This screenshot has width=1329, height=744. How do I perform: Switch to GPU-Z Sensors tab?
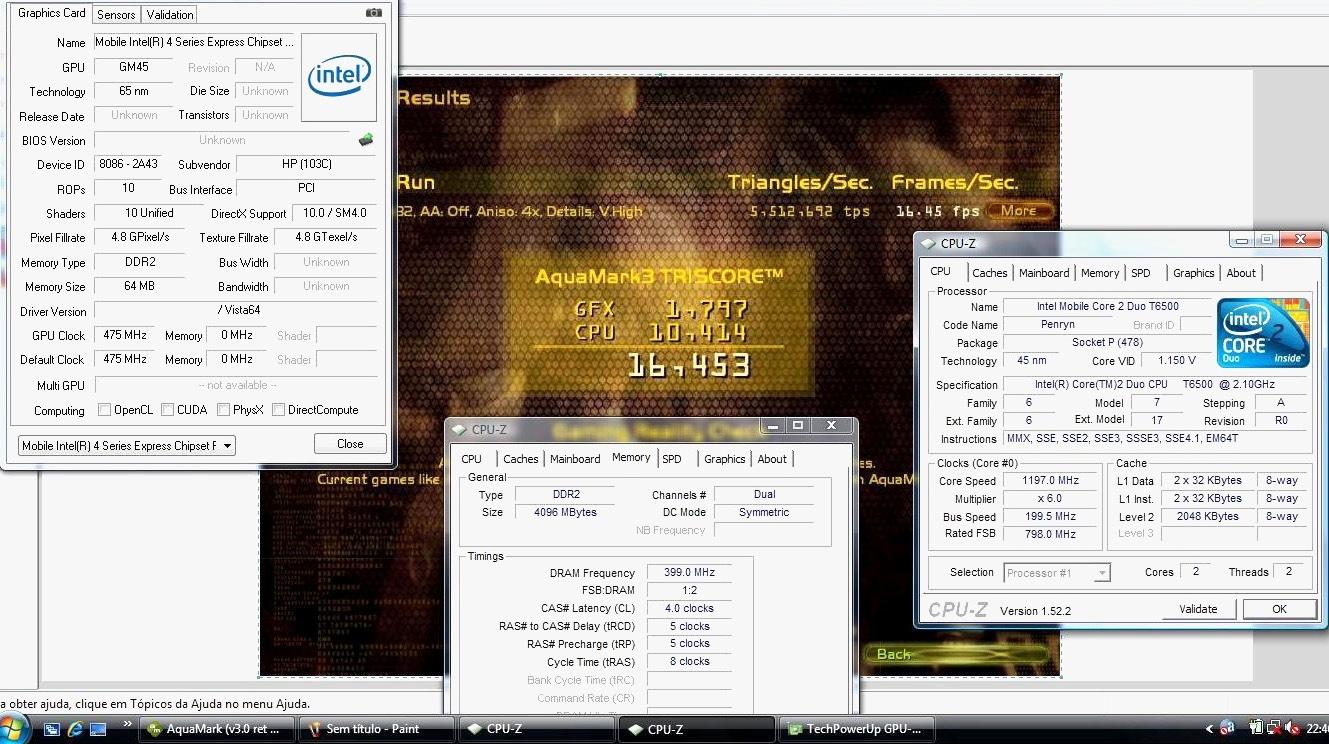(116, 15)
